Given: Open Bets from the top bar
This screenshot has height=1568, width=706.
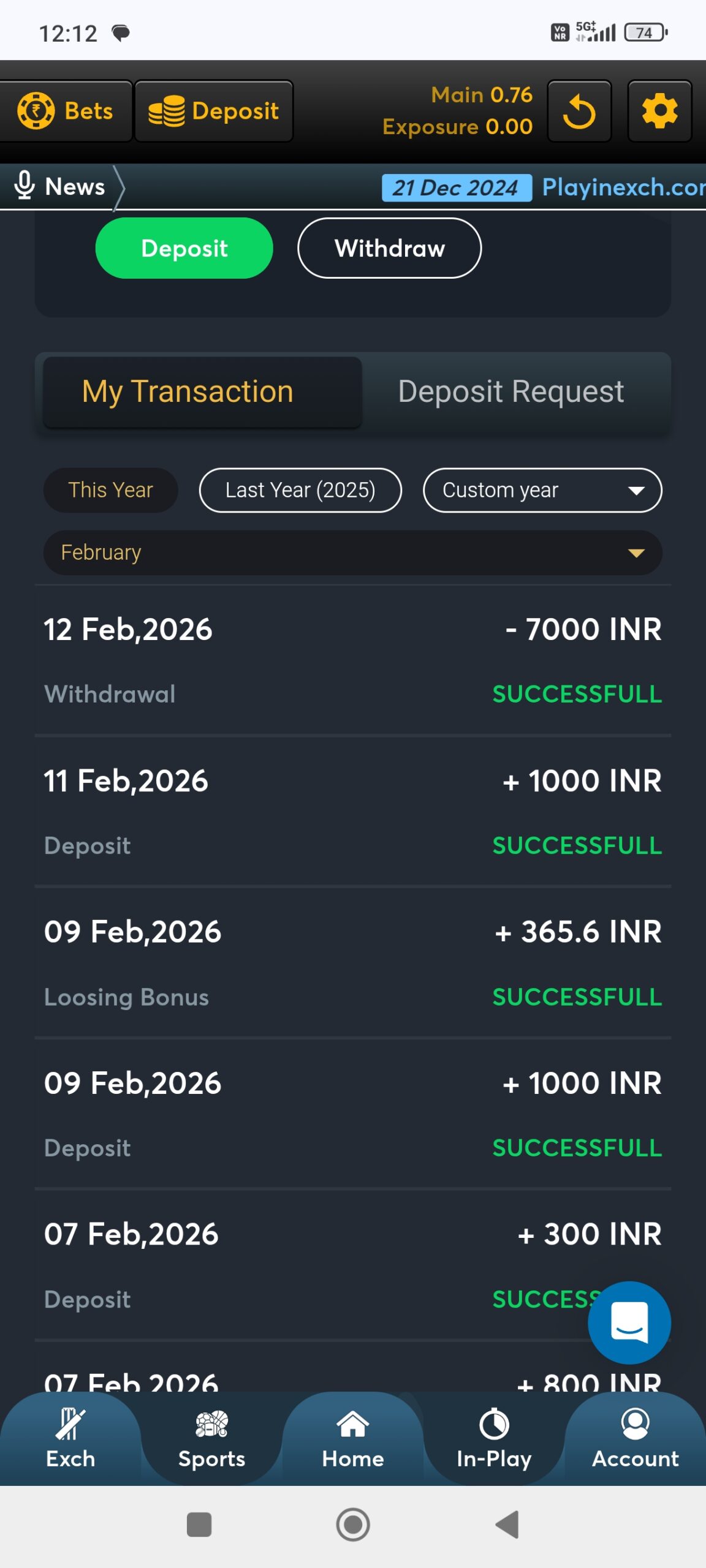Looking at the screenshot, I should tap(66, 111).
